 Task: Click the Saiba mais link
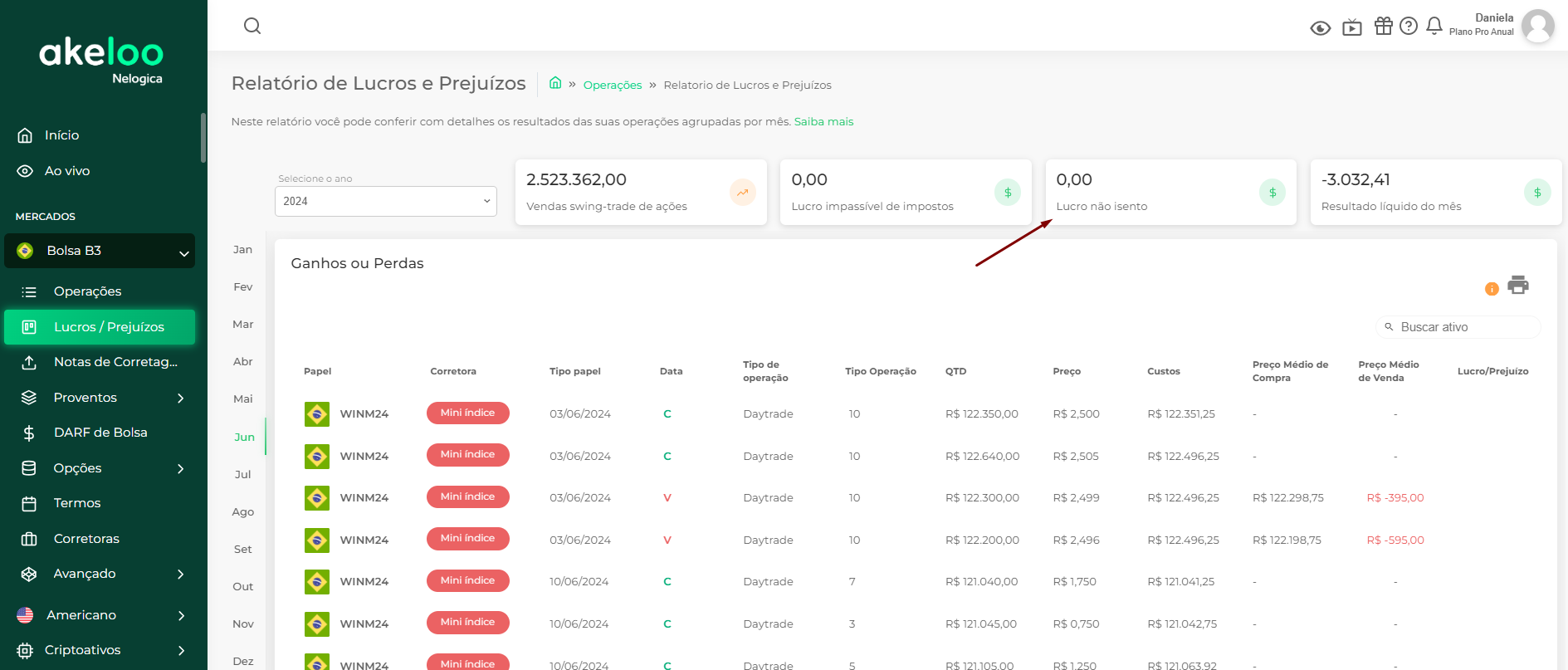[823, 121]
